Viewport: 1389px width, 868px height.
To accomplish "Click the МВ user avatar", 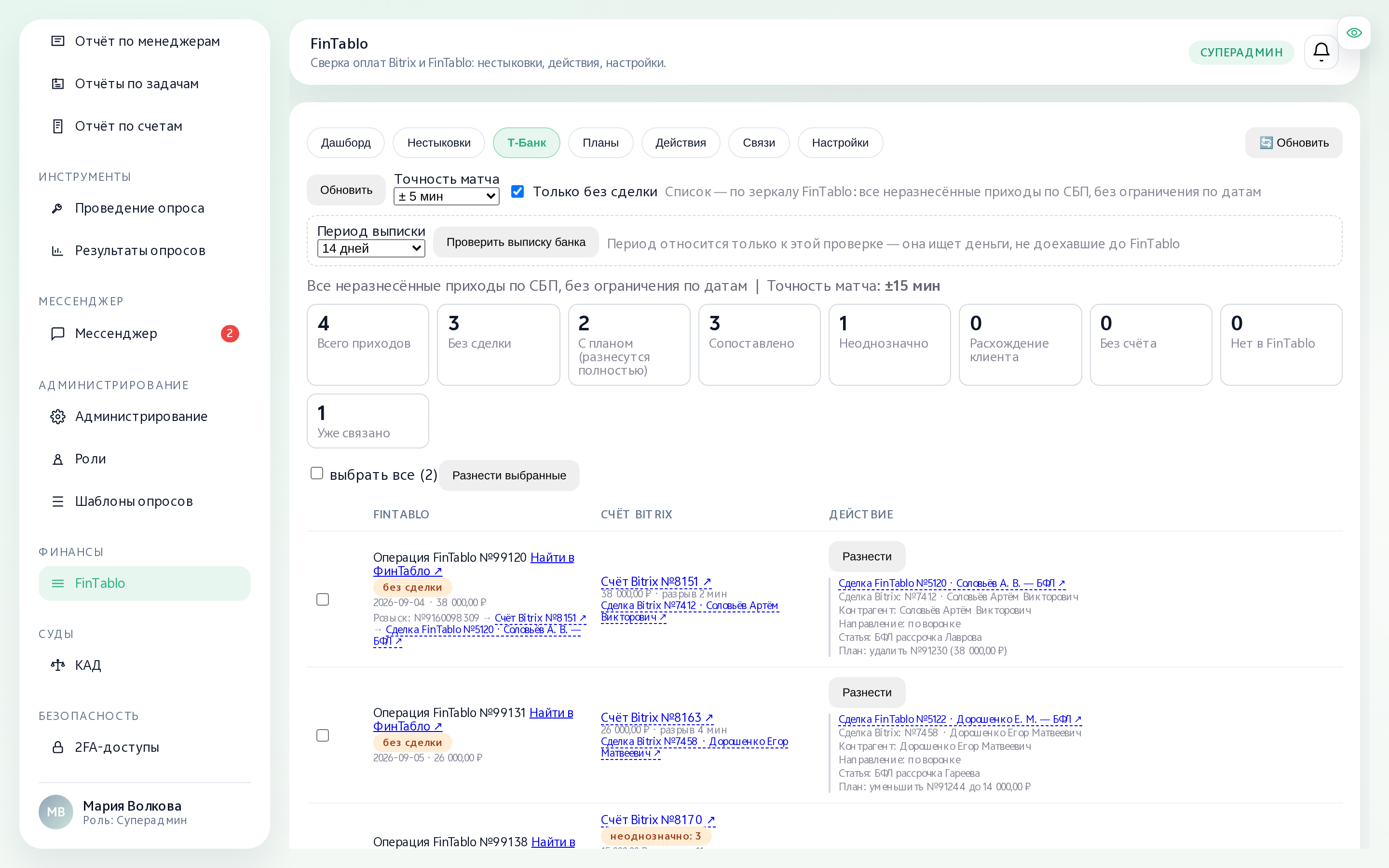I will click(x=55, y=812).
